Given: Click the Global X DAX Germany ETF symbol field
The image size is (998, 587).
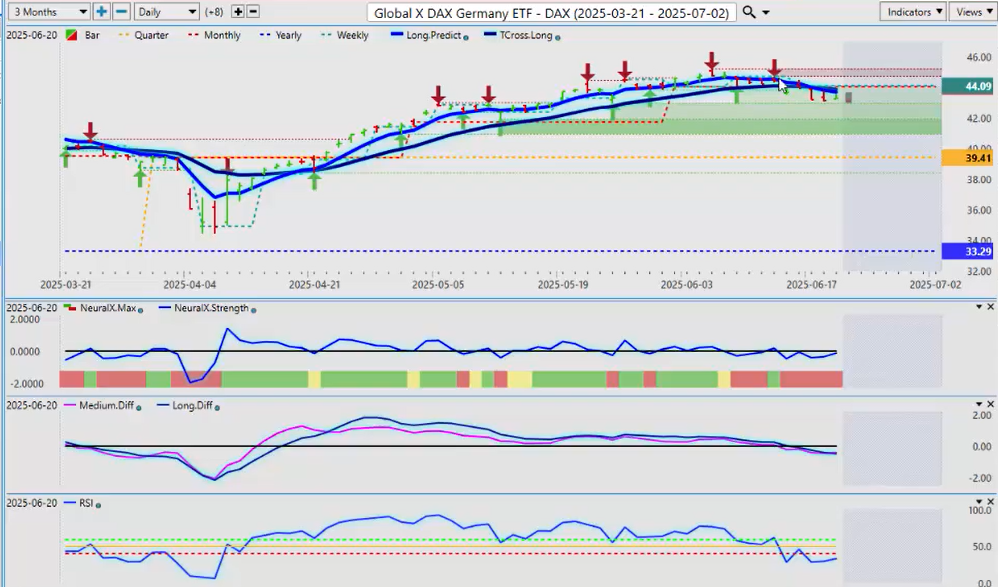Looking at the screenshot, I should click(x=551, y=13).
